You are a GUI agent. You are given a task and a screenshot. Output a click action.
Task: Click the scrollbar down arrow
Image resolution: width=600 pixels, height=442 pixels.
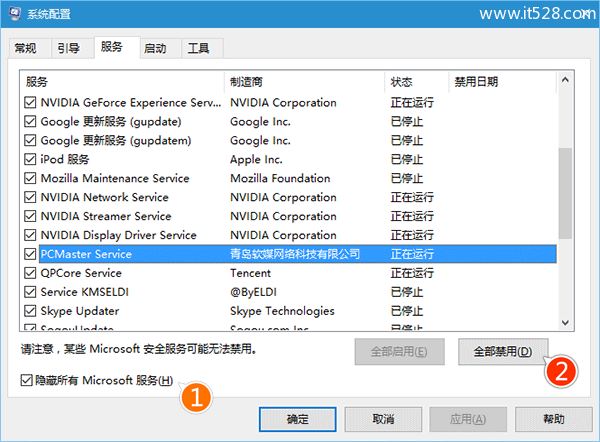(565, 323)
